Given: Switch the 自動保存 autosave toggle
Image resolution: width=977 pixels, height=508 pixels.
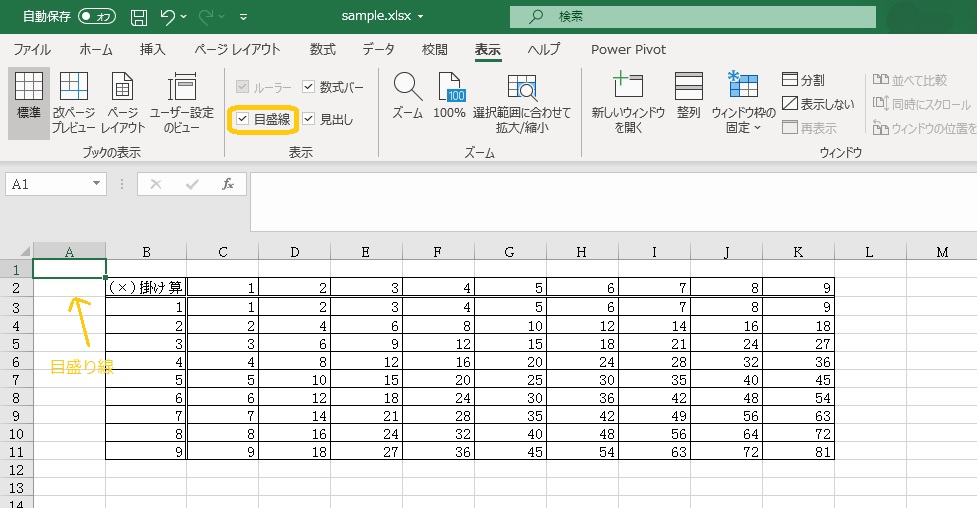Looking at the screenshot, I should tap(96, 17).
